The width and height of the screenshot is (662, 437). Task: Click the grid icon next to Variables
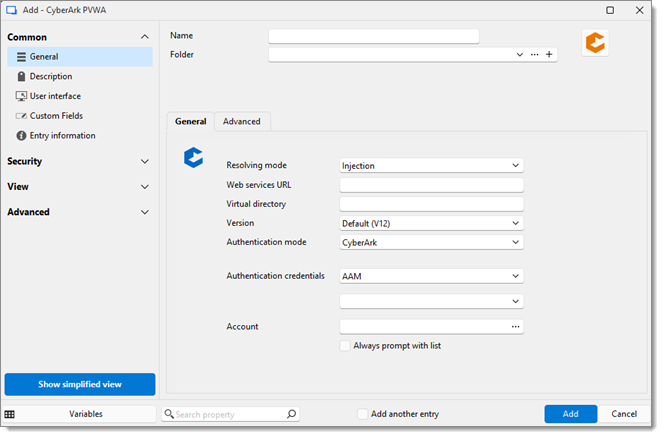[x=10, y=415]
